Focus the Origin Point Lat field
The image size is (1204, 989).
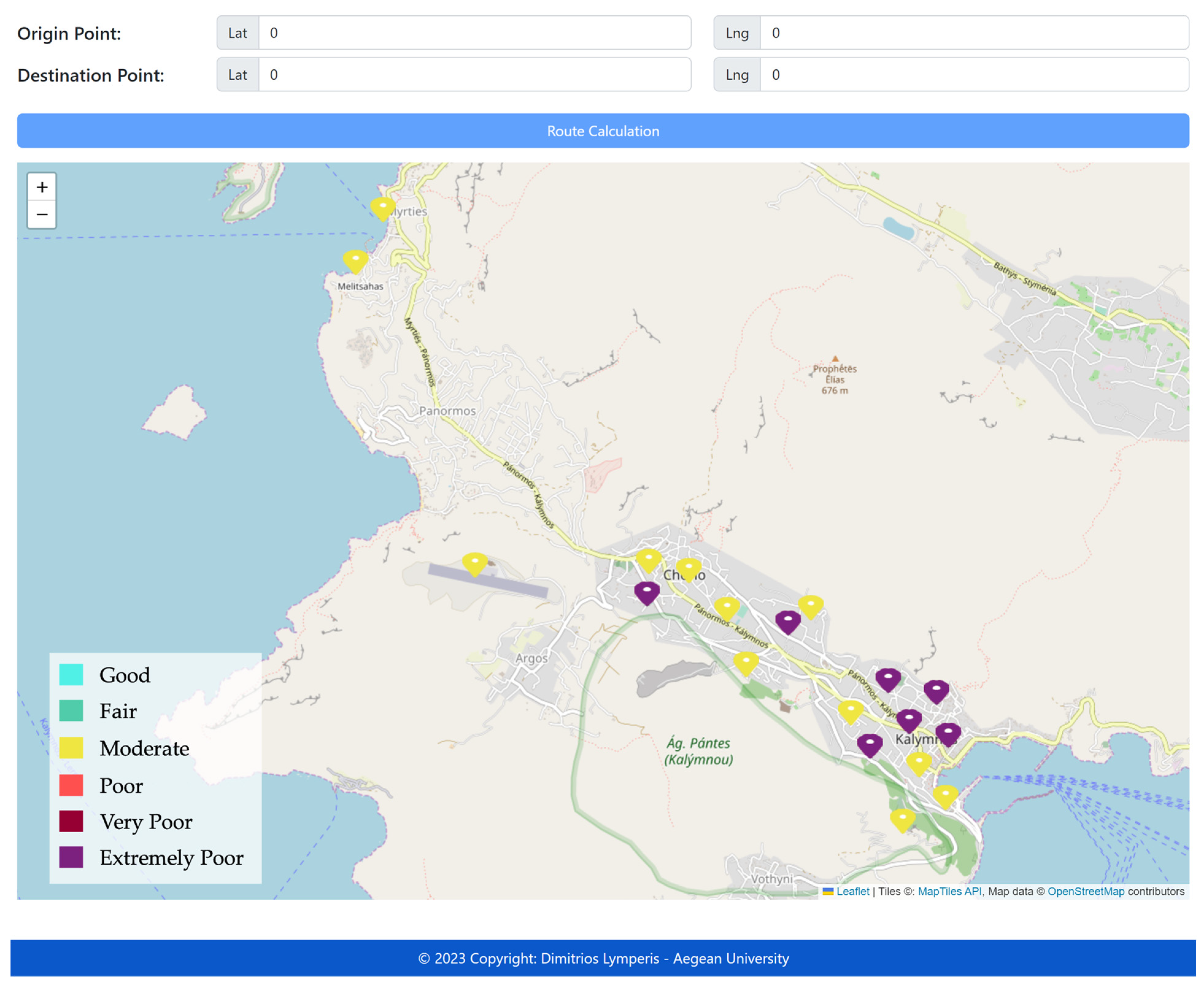[x=475, y=33]
